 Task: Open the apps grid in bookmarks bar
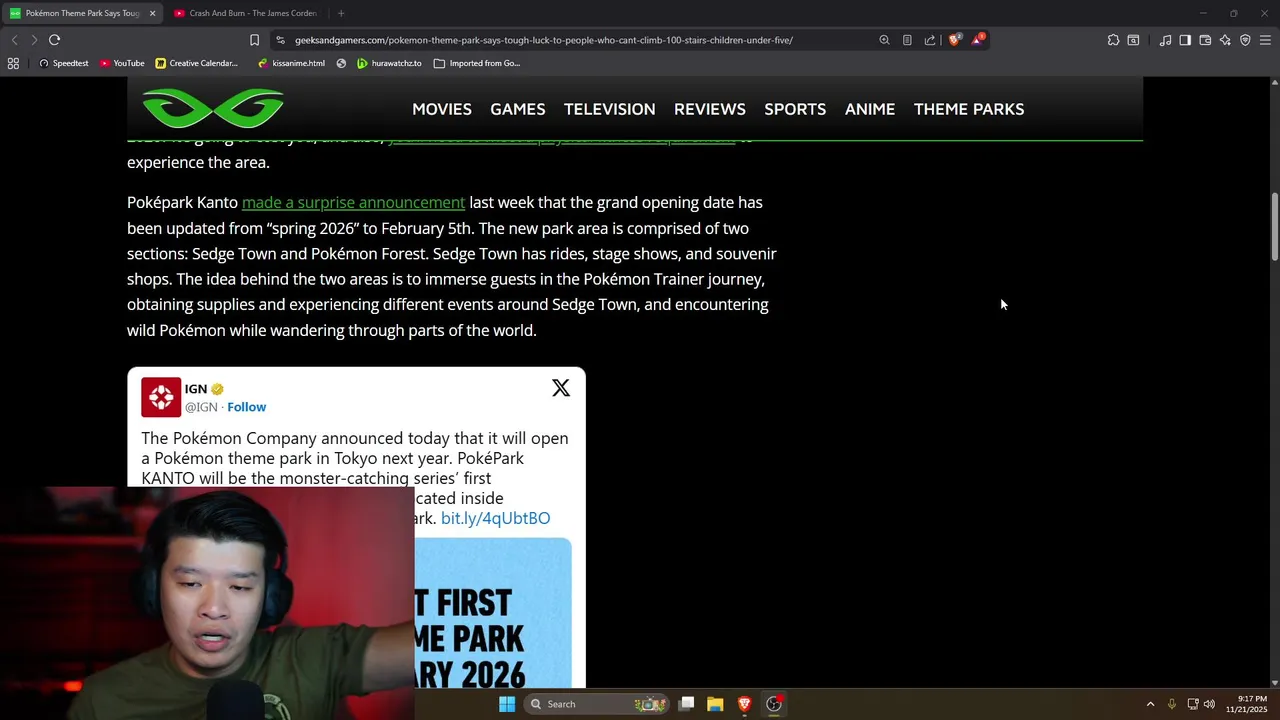[13, 63]
